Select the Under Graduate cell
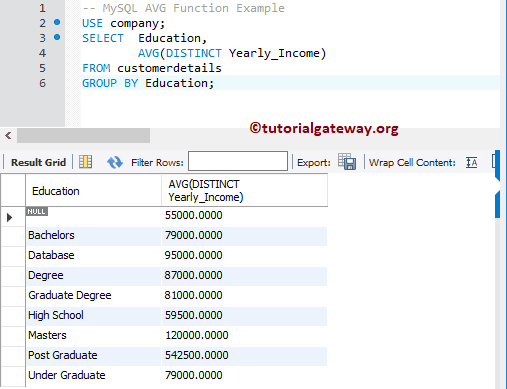 (93, 376)
